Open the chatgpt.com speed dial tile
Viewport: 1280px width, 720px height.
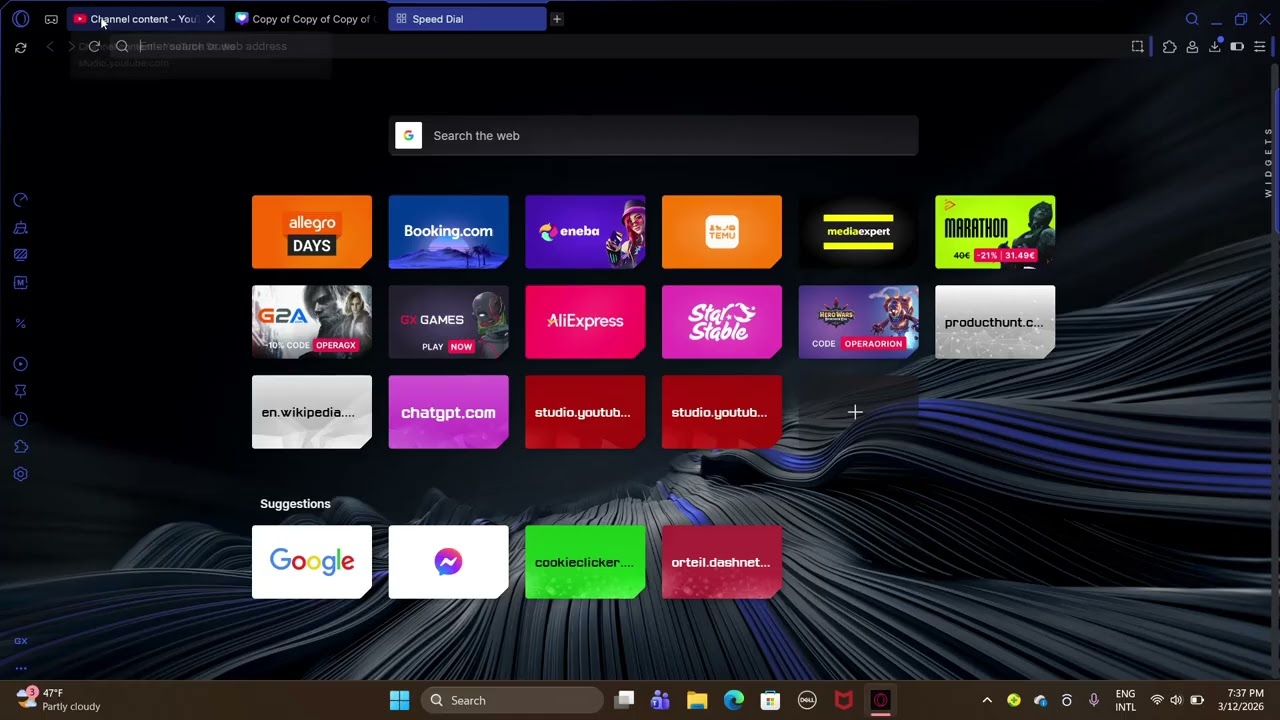point(448,412)
